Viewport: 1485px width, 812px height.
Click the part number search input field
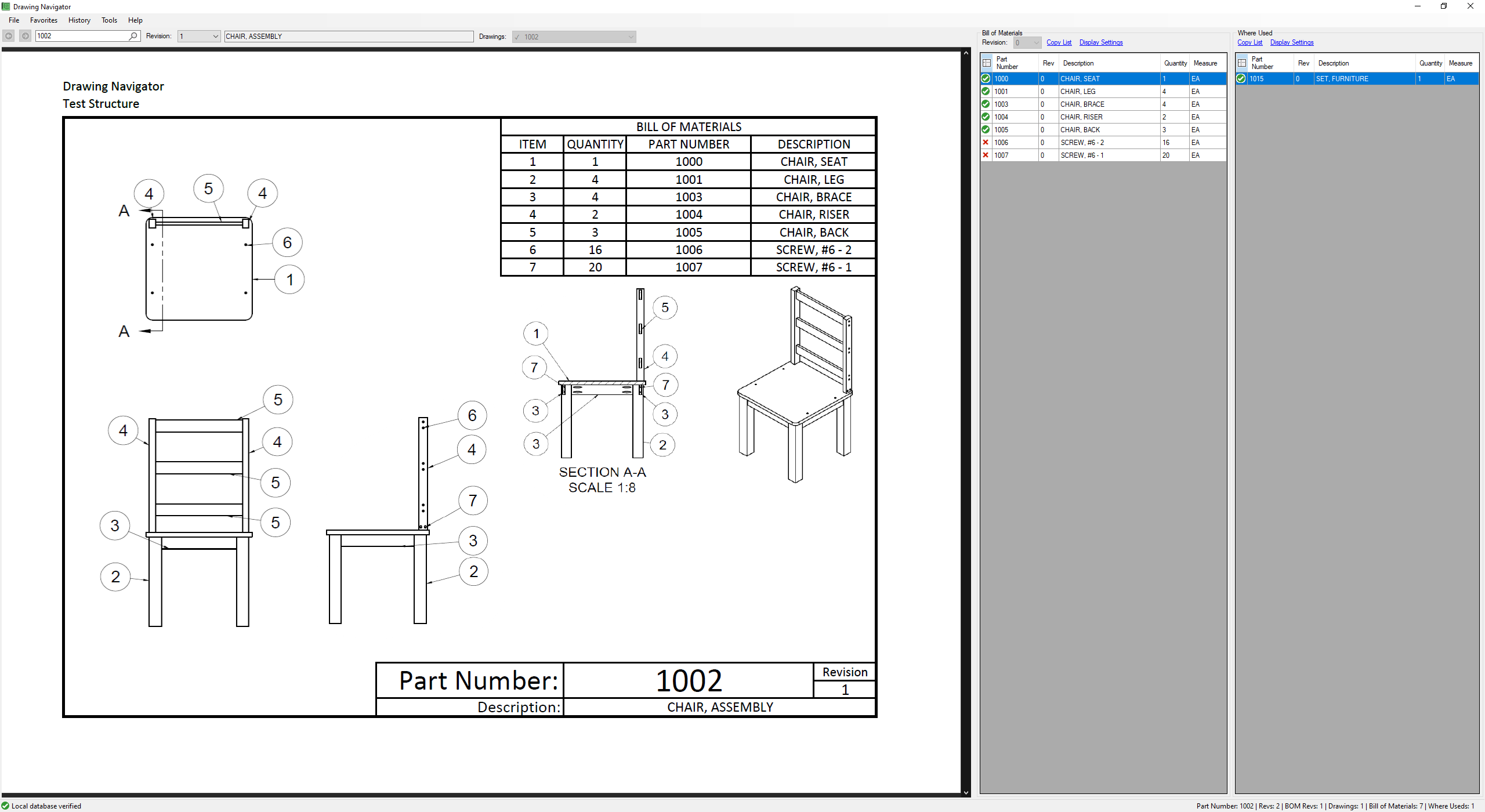pos(81,36)
